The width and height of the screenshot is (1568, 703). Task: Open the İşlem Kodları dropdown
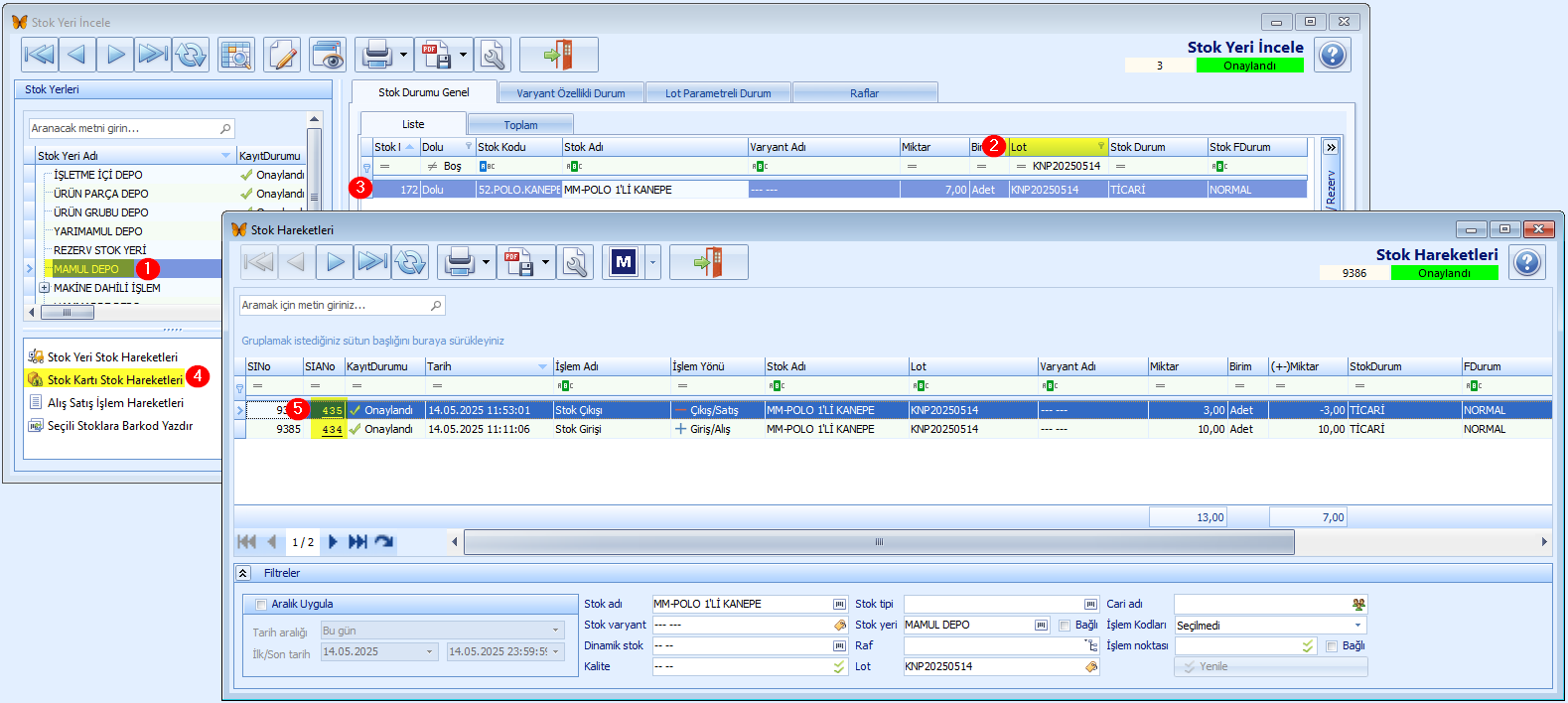(x=1357, y=626)
